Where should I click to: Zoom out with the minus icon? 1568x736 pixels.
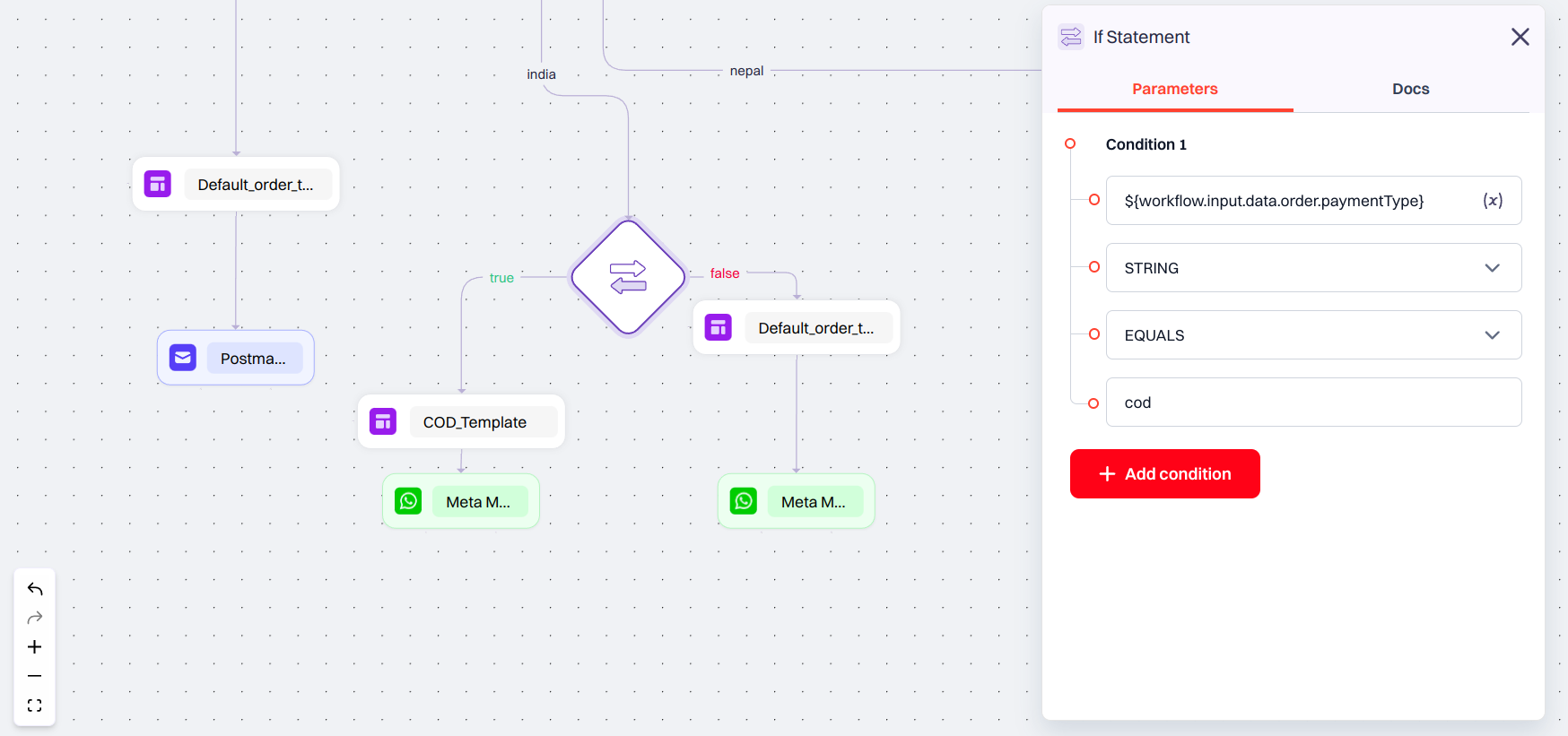[35, 676]
